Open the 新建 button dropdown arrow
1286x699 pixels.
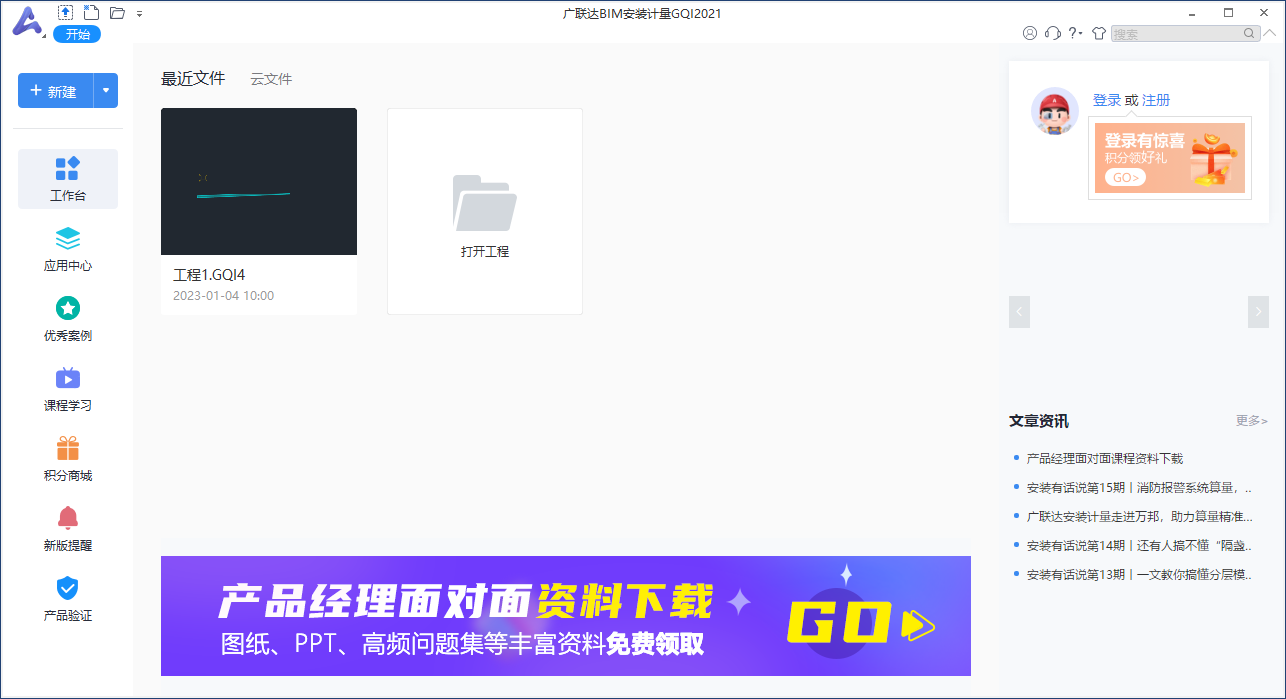105,90
